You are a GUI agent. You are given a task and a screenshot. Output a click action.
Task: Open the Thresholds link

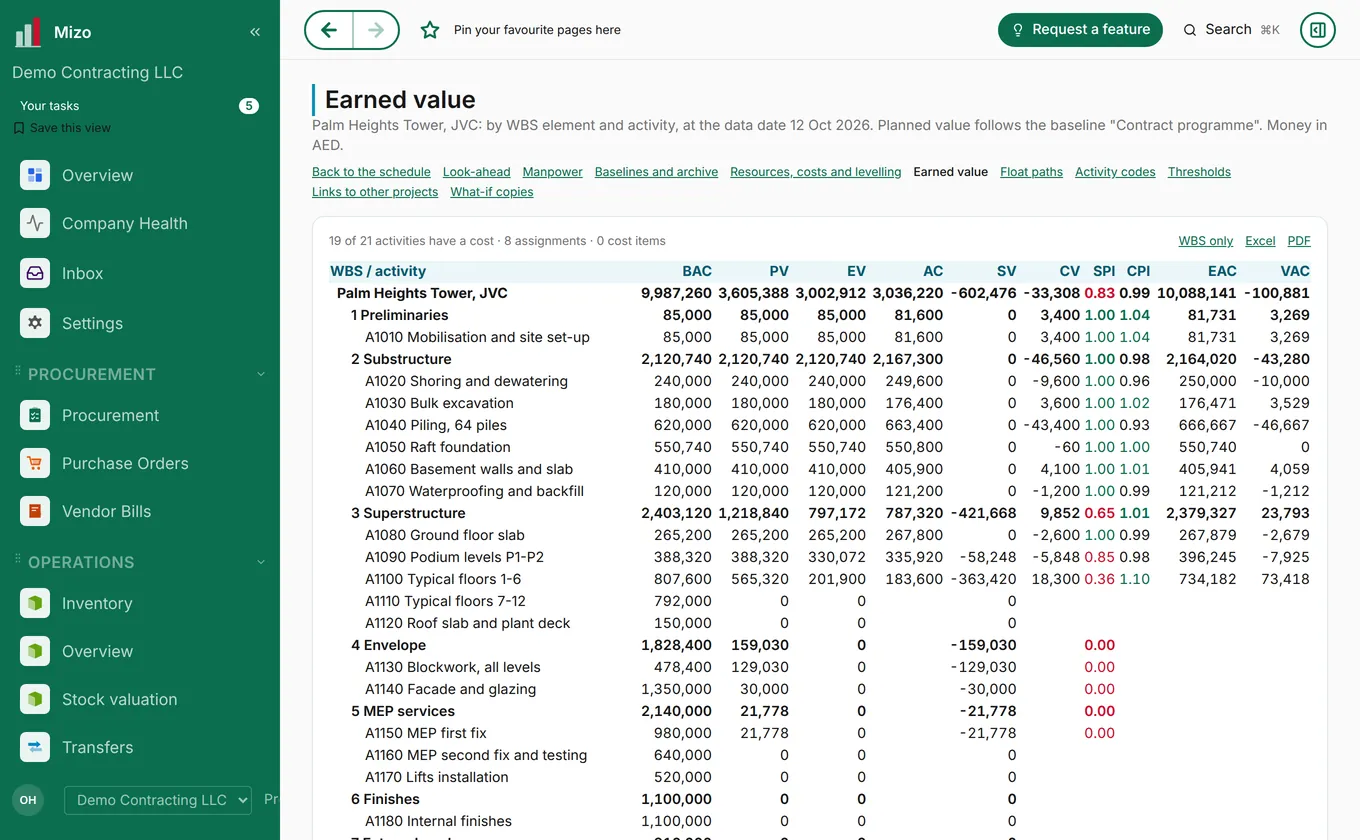coord(1199,172)
